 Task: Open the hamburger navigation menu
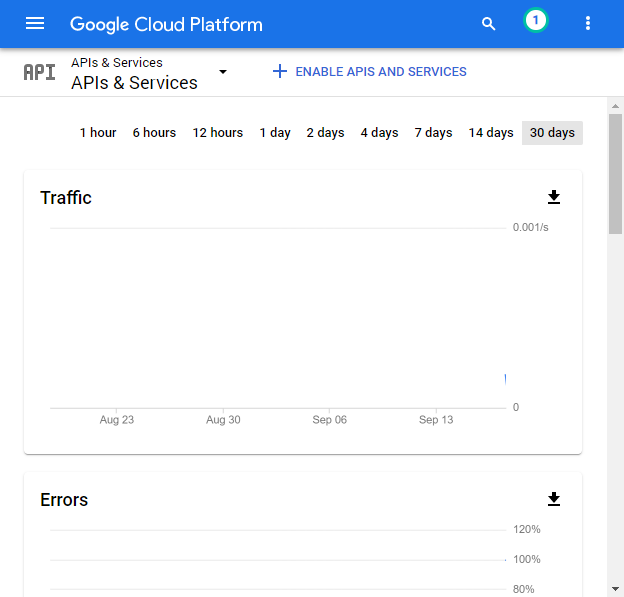[x=35, y=23]
